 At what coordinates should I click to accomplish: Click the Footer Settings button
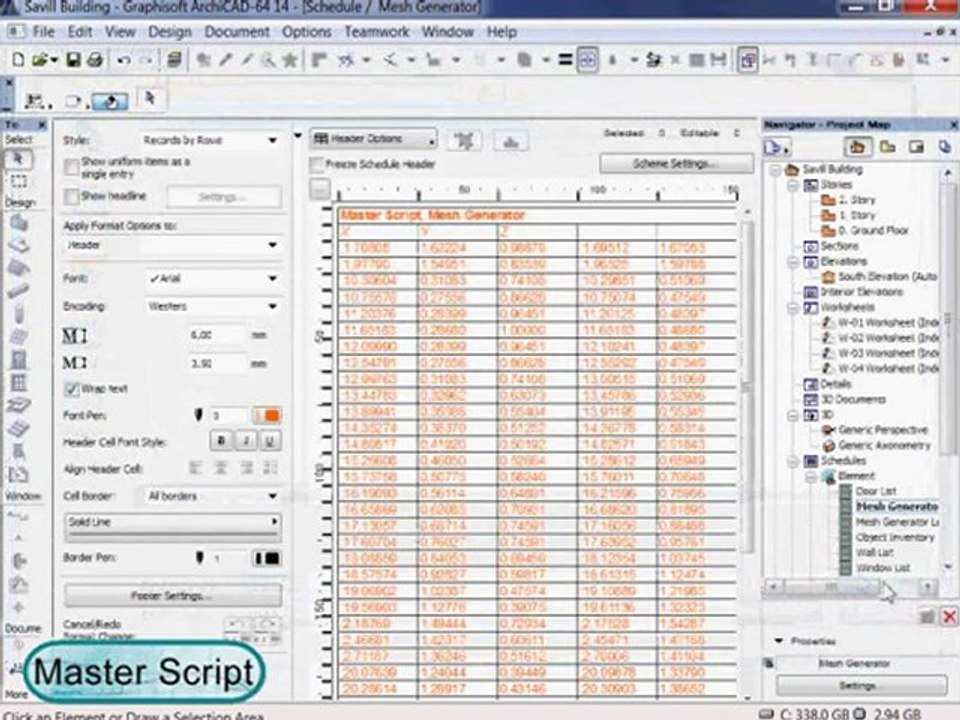tap(173, 595)
